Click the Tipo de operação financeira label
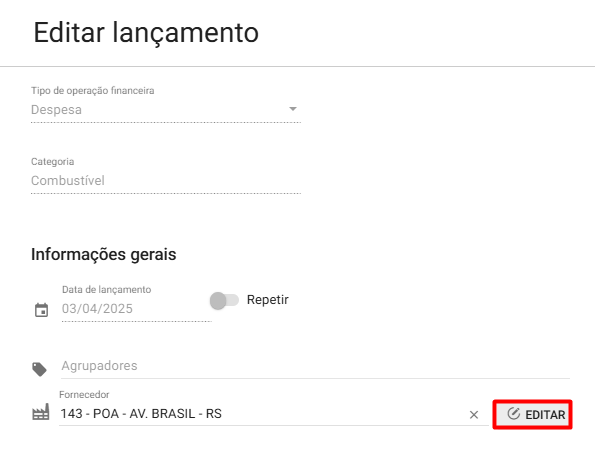This screenshot has width=595, height=458. point(93,91)
